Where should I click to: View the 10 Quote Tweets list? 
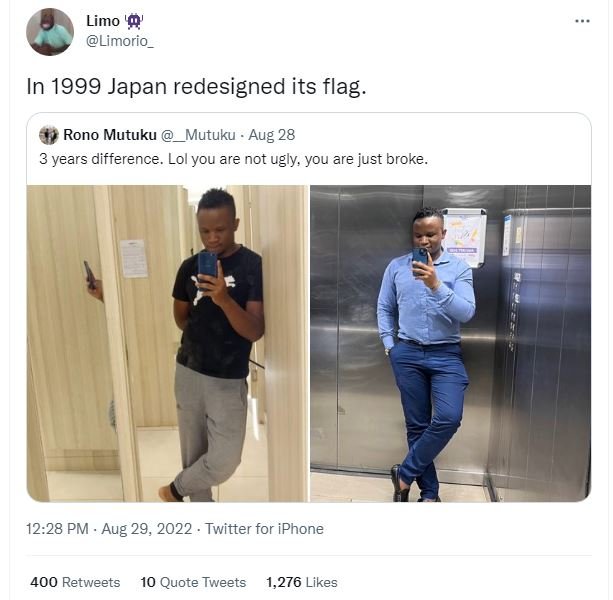[193, 582]
